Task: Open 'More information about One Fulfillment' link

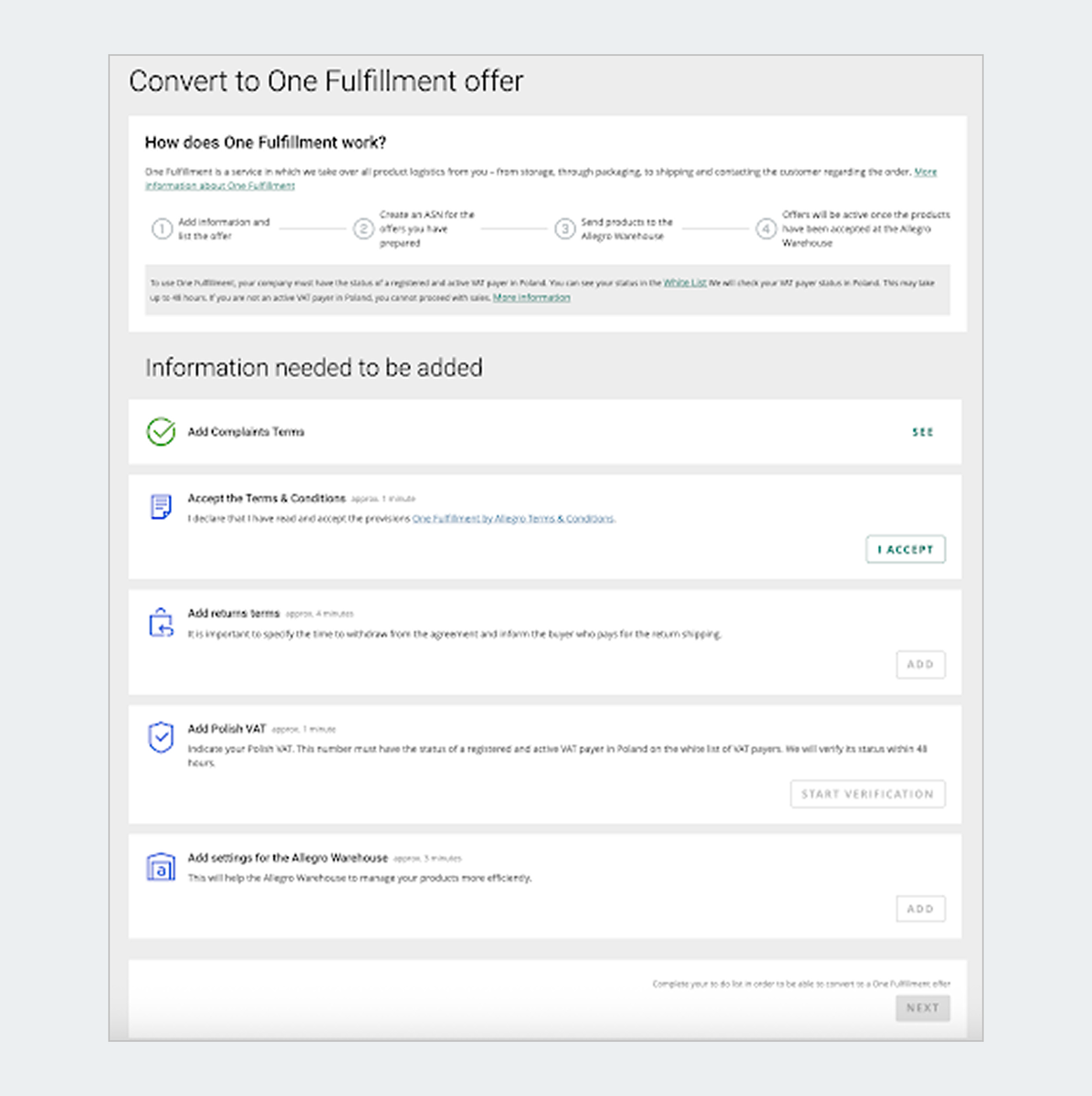Action: coord(219,185)
